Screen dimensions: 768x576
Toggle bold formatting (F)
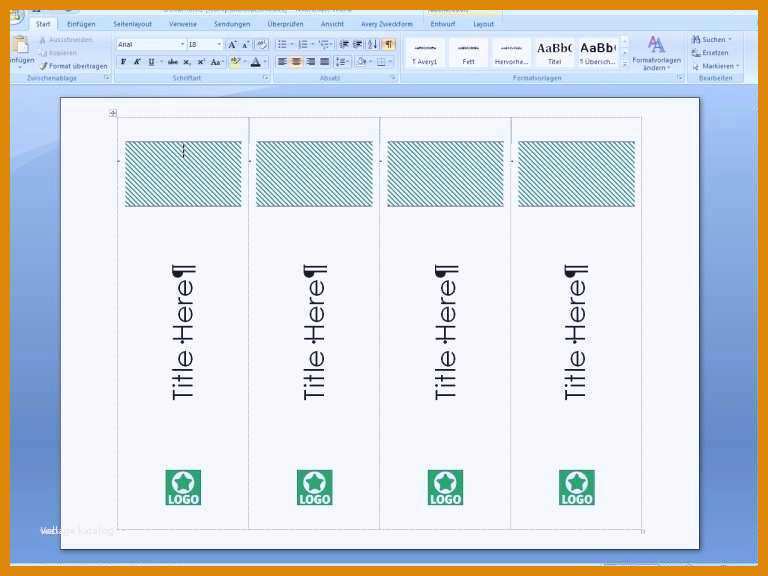[123, 62]
